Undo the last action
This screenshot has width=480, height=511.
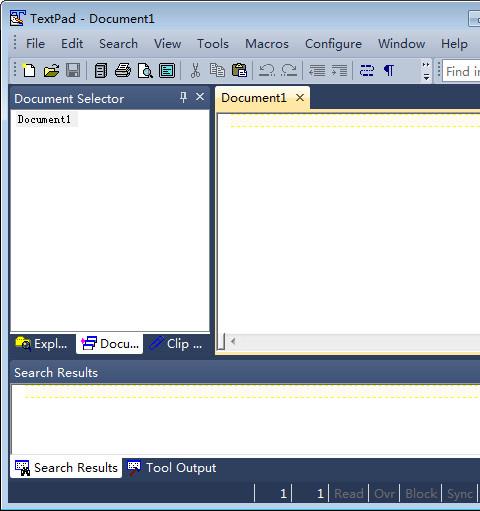click(x=267, y=71)
